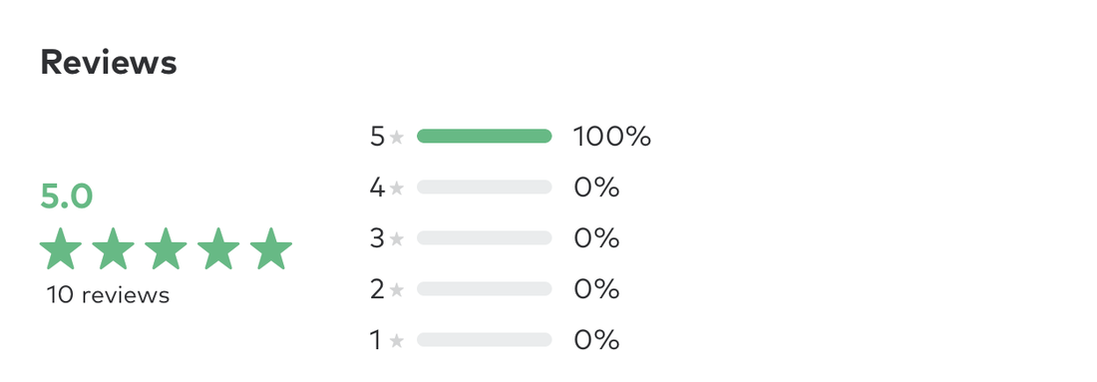Image resolution: width=1097 pixels, height=382 pixels.
Task: Click the gray star beside number 3
Action: coord(397,239)
